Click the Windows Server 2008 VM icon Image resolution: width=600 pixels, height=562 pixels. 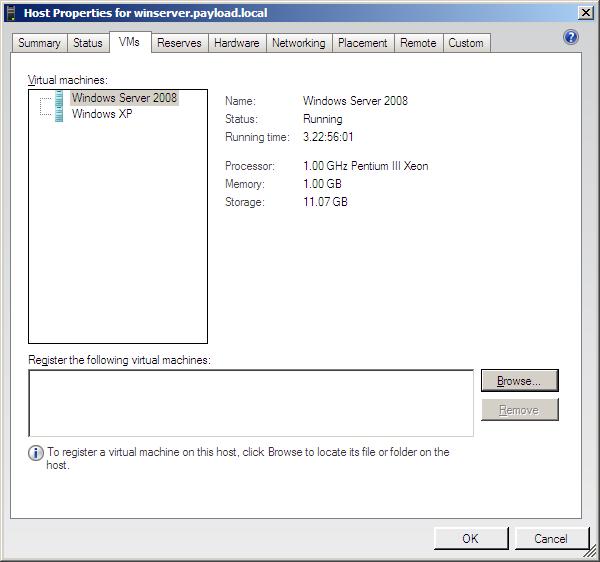coord(60,98)
